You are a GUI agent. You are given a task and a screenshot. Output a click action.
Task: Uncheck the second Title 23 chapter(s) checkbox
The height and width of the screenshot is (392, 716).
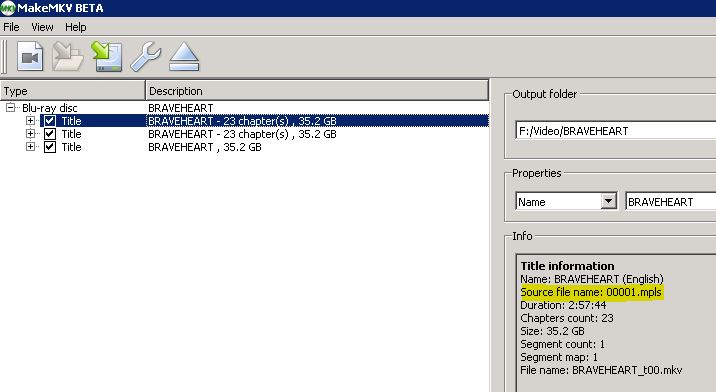50,134
